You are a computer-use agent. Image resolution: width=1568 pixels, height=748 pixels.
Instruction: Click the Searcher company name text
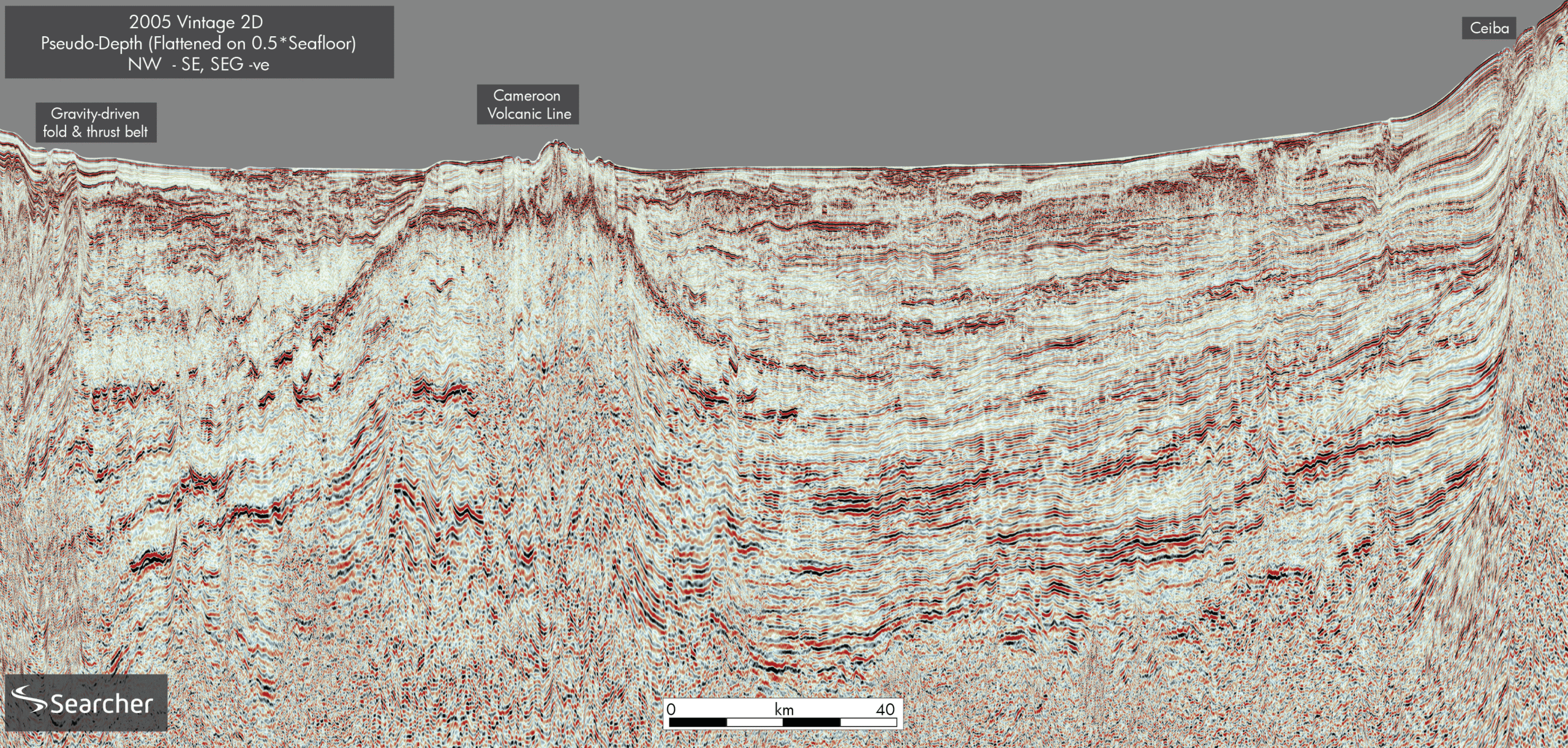(101, 704)
